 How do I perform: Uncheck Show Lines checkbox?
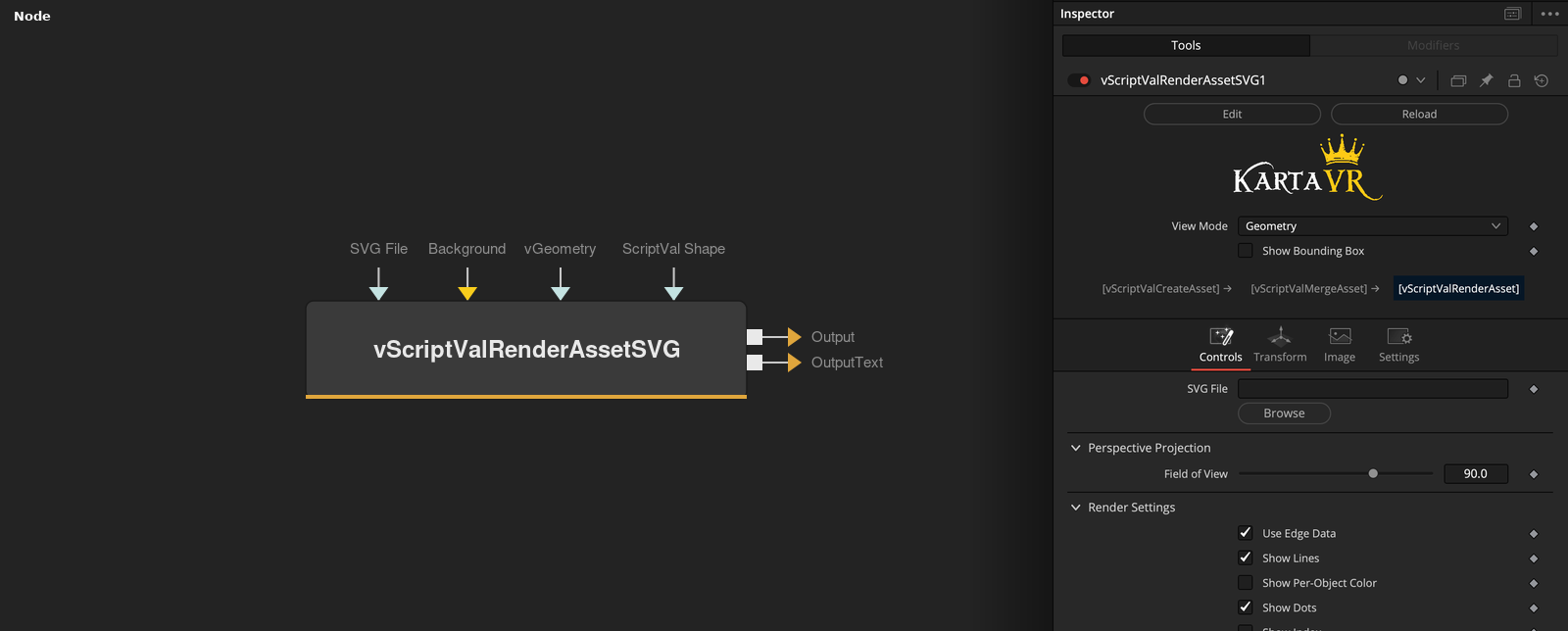(x=1246, y=558)
